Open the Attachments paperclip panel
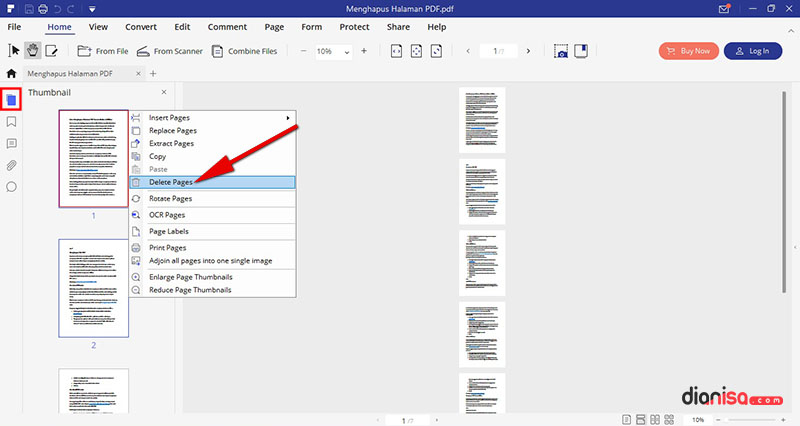Image resolution: width=800 pixels, height=426 pixels. [x=11, y=165]
